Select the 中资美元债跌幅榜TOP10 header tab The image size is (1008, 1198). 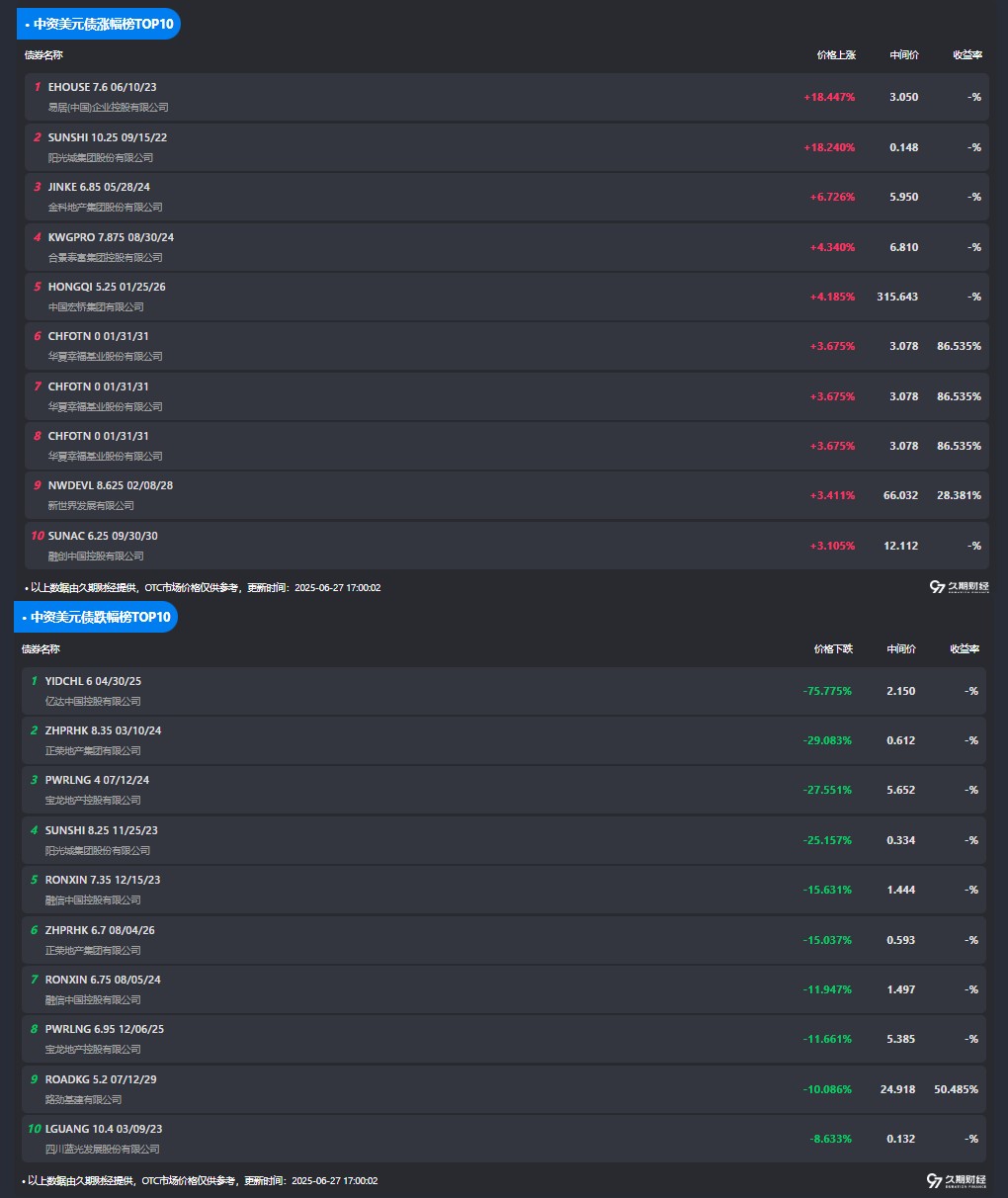pyautogui.click(x=96, y=617)
